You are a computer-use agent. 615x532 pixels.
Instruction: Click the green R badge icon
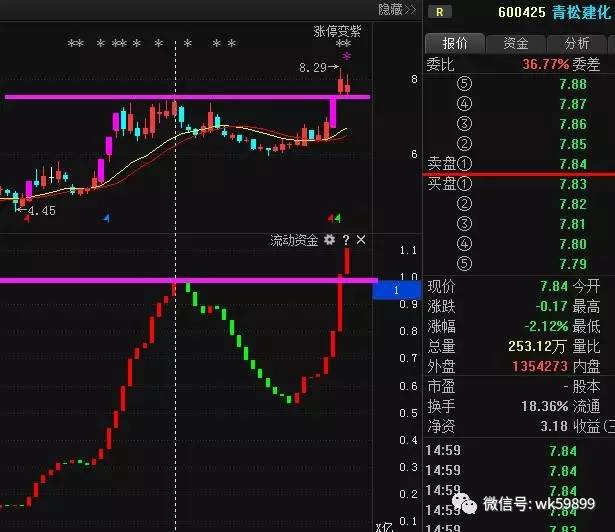[x=440, y=12]
